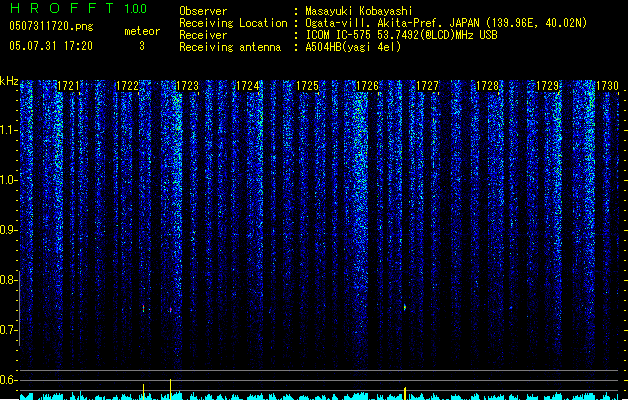Click the Receiver field label
Image resolution: width=629 pixels, height=400 pixels.
click(x=203, y=35)
